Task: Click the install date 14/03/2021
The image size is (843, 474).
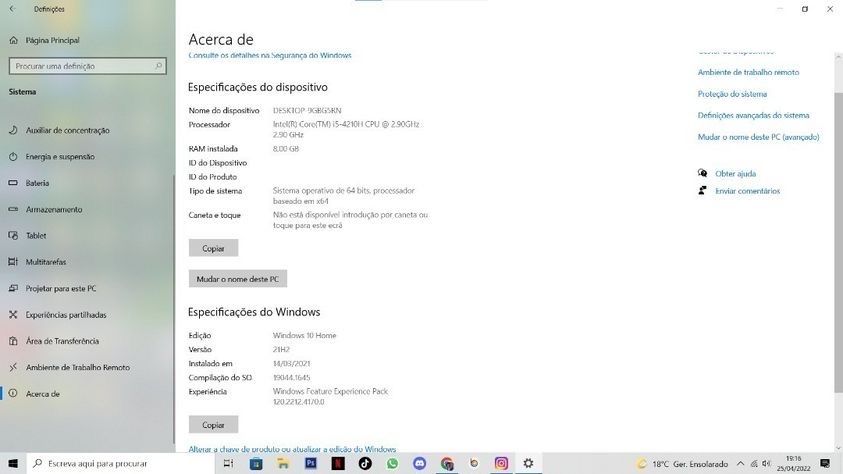Action: [x=291, y=364]
